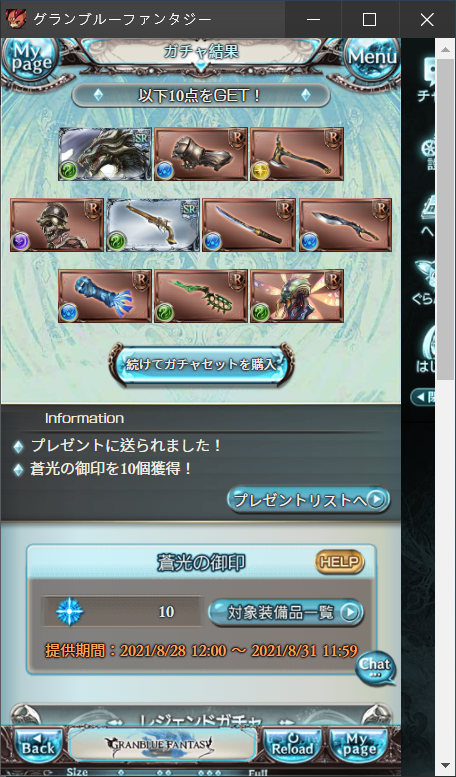Select the winged fairy summon item
Image resolution: width=456 pixels, height=777 pixels.
coord(297,296)
